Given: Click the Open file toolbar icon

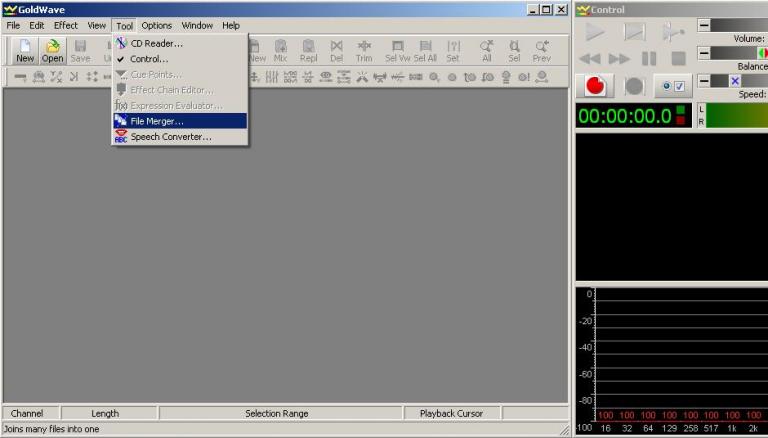Looking at the screenshot, I should tap(52, 51).
